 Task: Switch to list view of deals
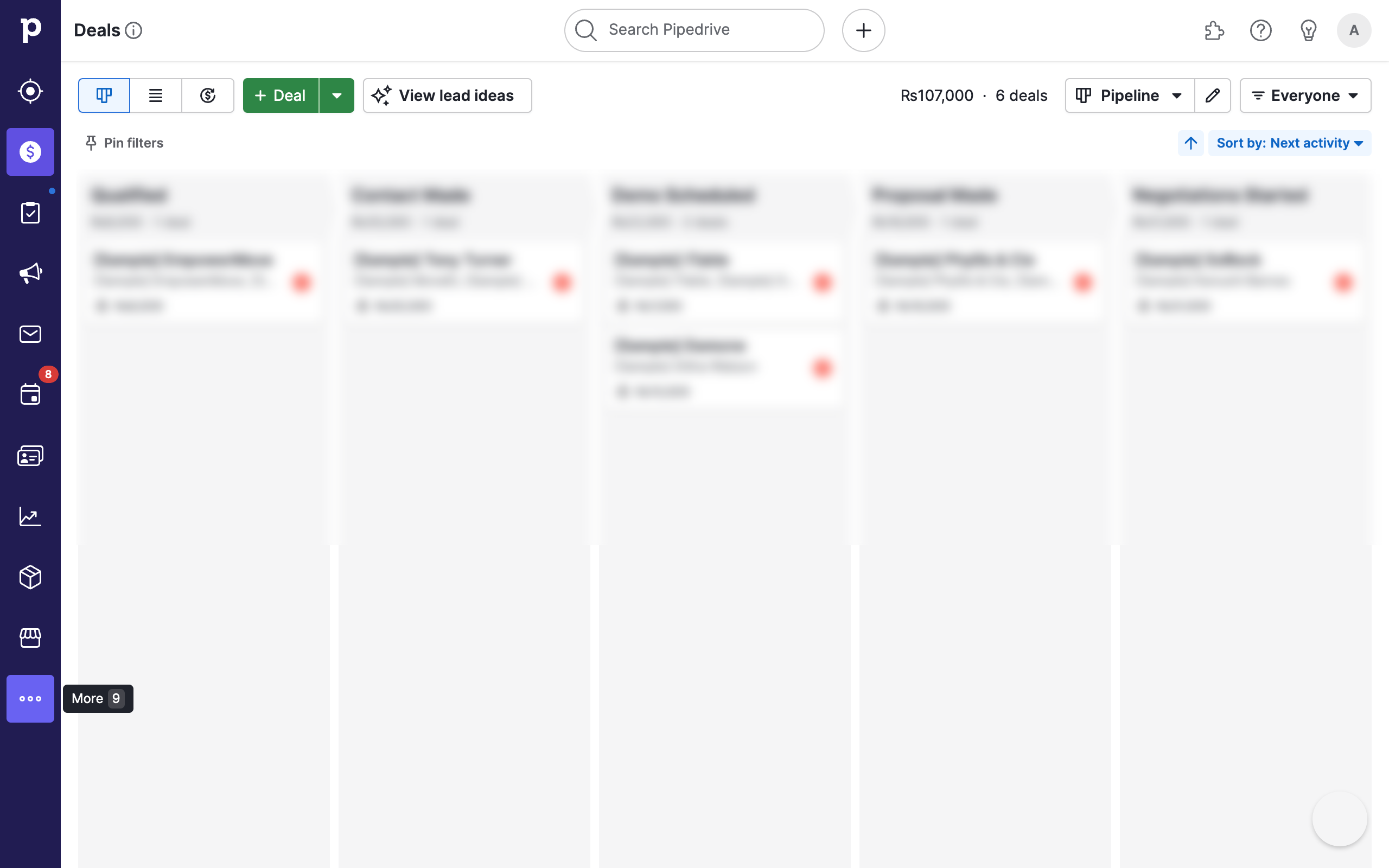click(156, 95)
